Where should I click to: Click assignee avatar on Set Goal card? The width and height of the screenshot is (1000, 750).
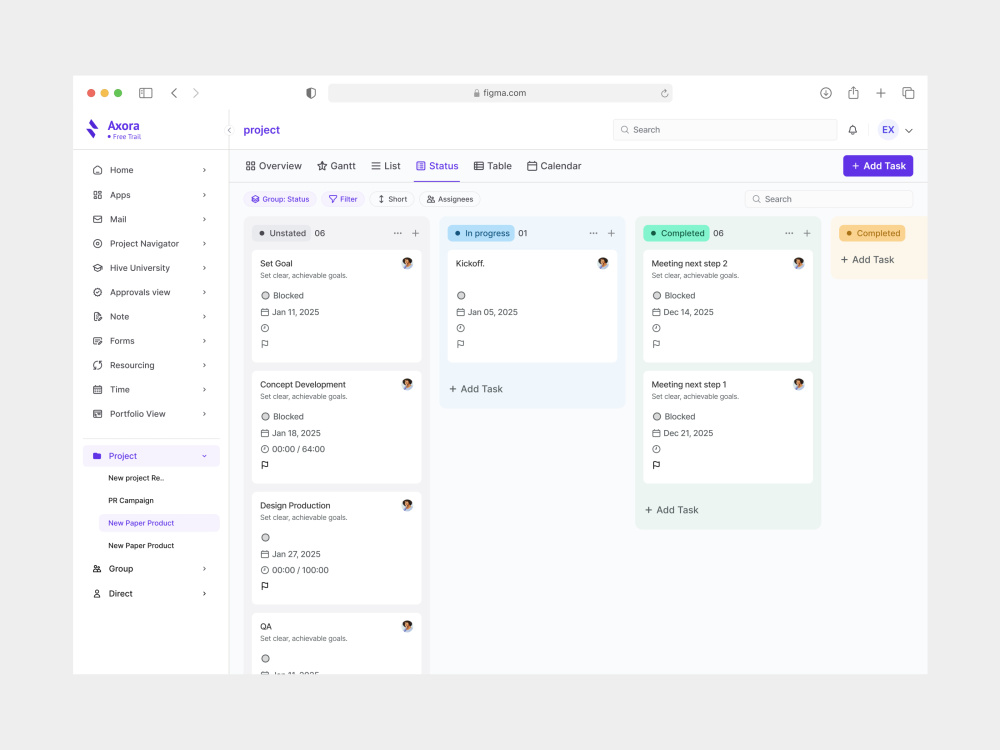pyautogui.click(x=408, y=263)
